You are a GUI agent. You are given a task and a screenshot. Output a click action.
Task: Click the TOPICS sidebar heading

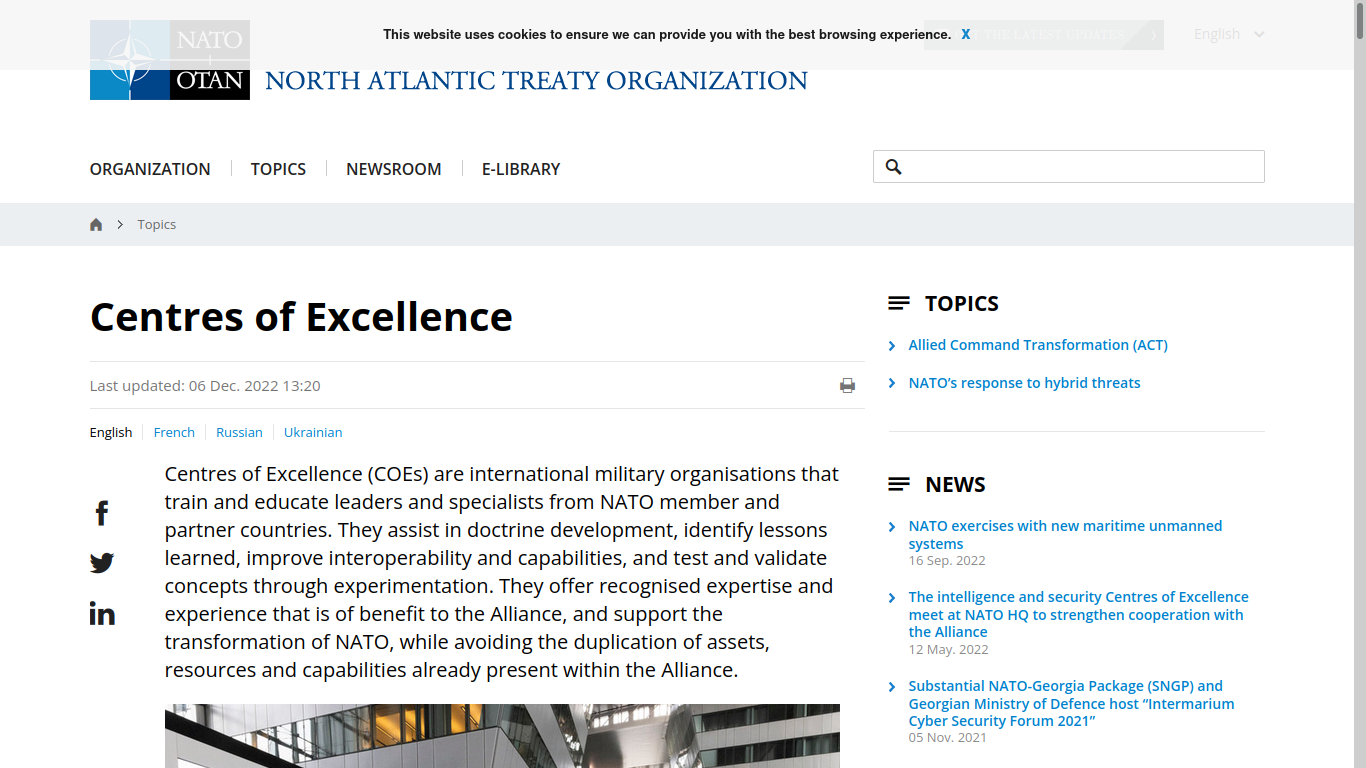[x=962, y=303]
